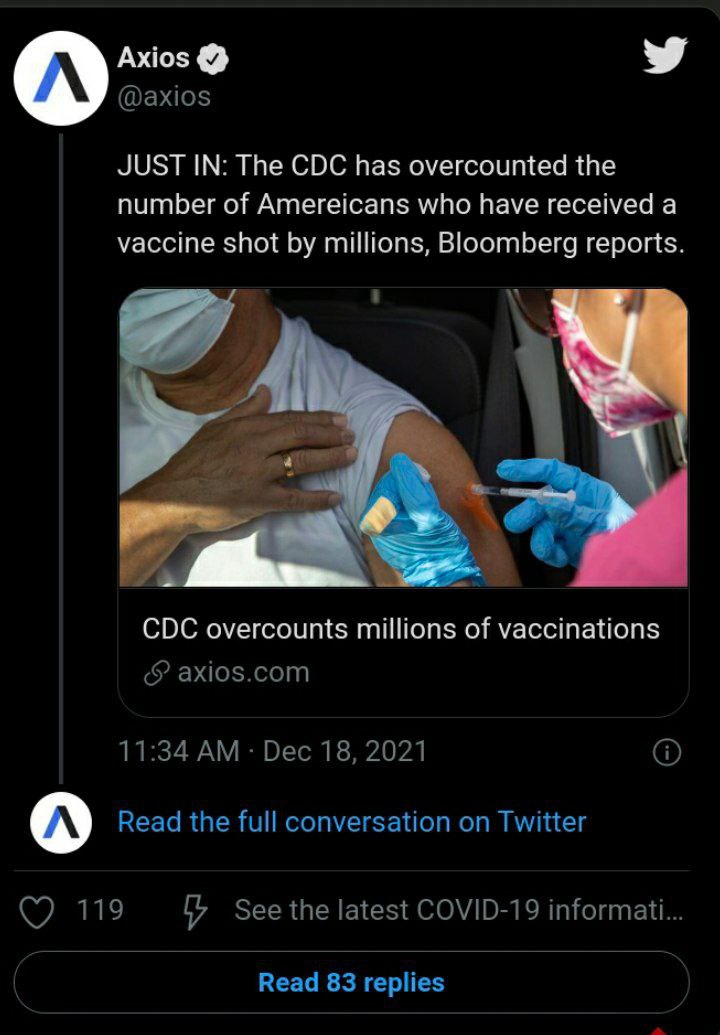720x1035 pixels.
Task: Click the axios.com domain text
Action: tap(243, 673)
